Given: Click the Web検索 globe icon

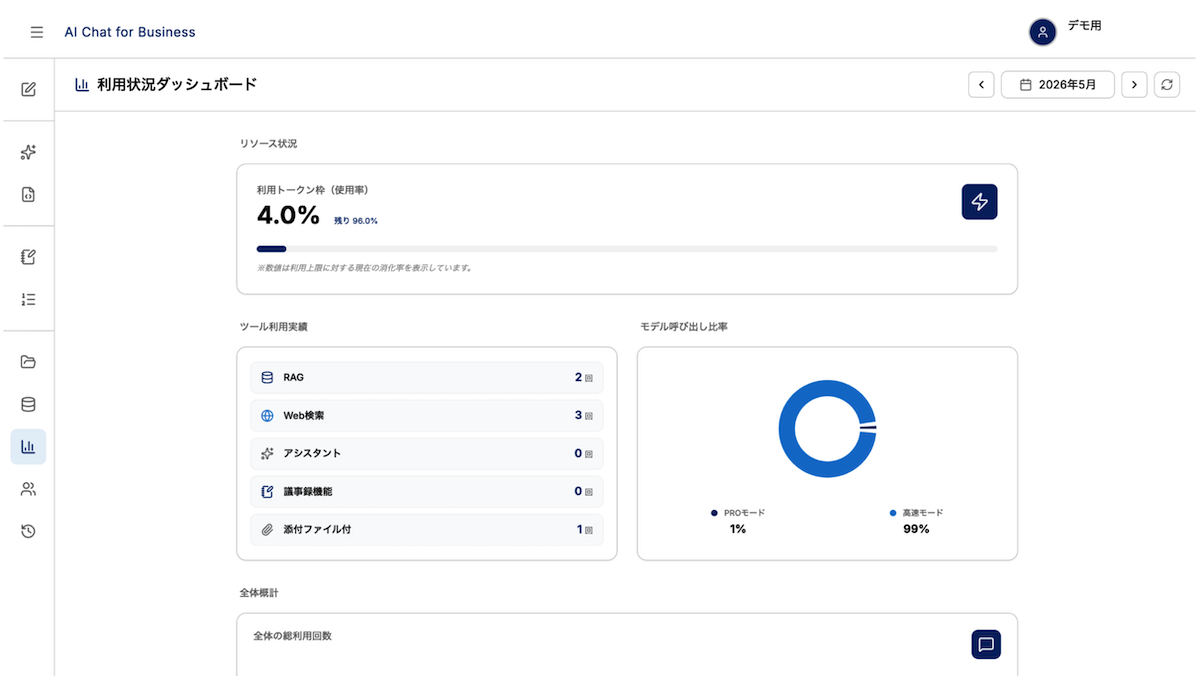Looking at the screenshot, I should click(x=267, y=416).
